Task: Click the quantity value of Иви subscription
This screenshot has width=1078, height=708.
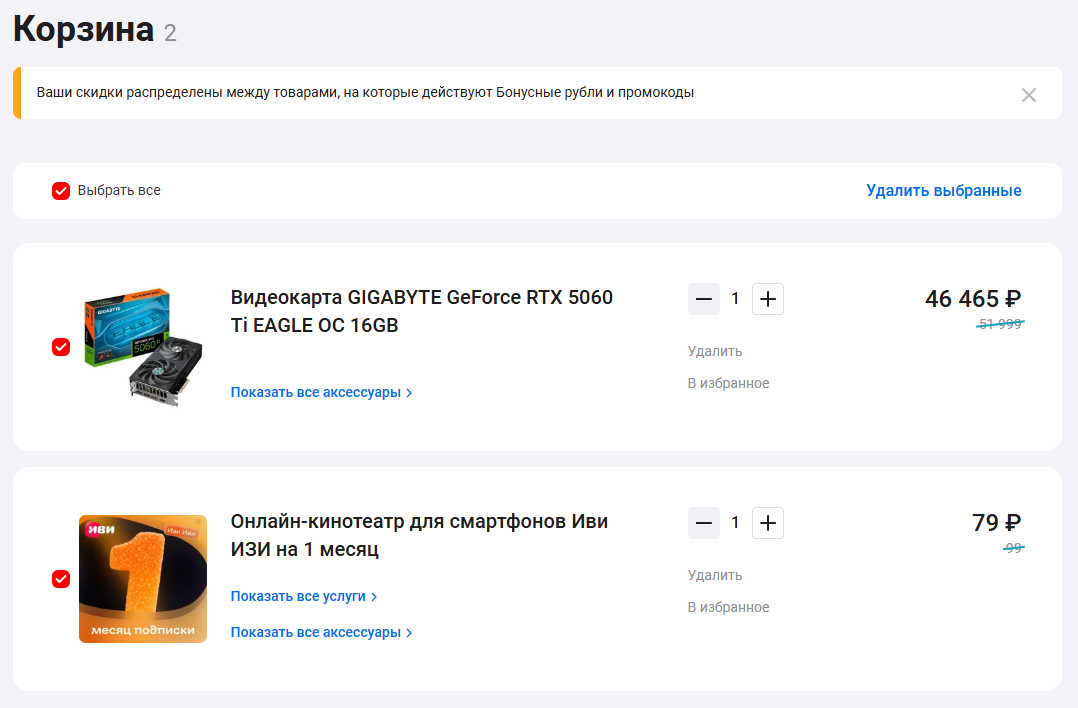Action: [736, 523]
